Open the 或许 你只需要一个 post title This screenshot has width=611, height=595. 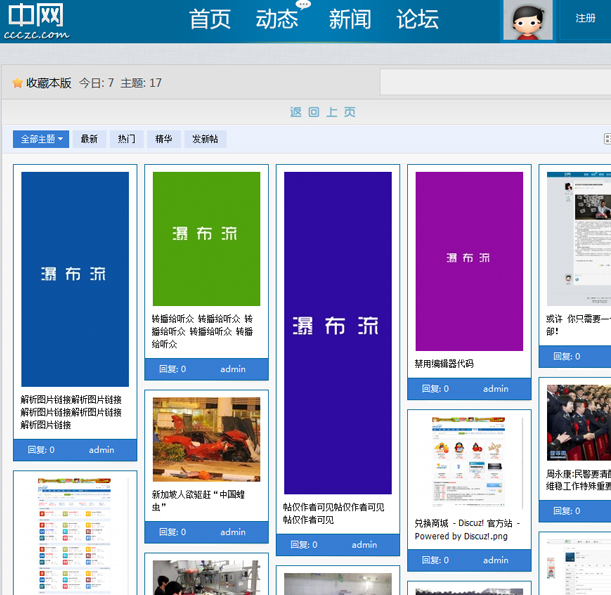(x=578, y=325)
